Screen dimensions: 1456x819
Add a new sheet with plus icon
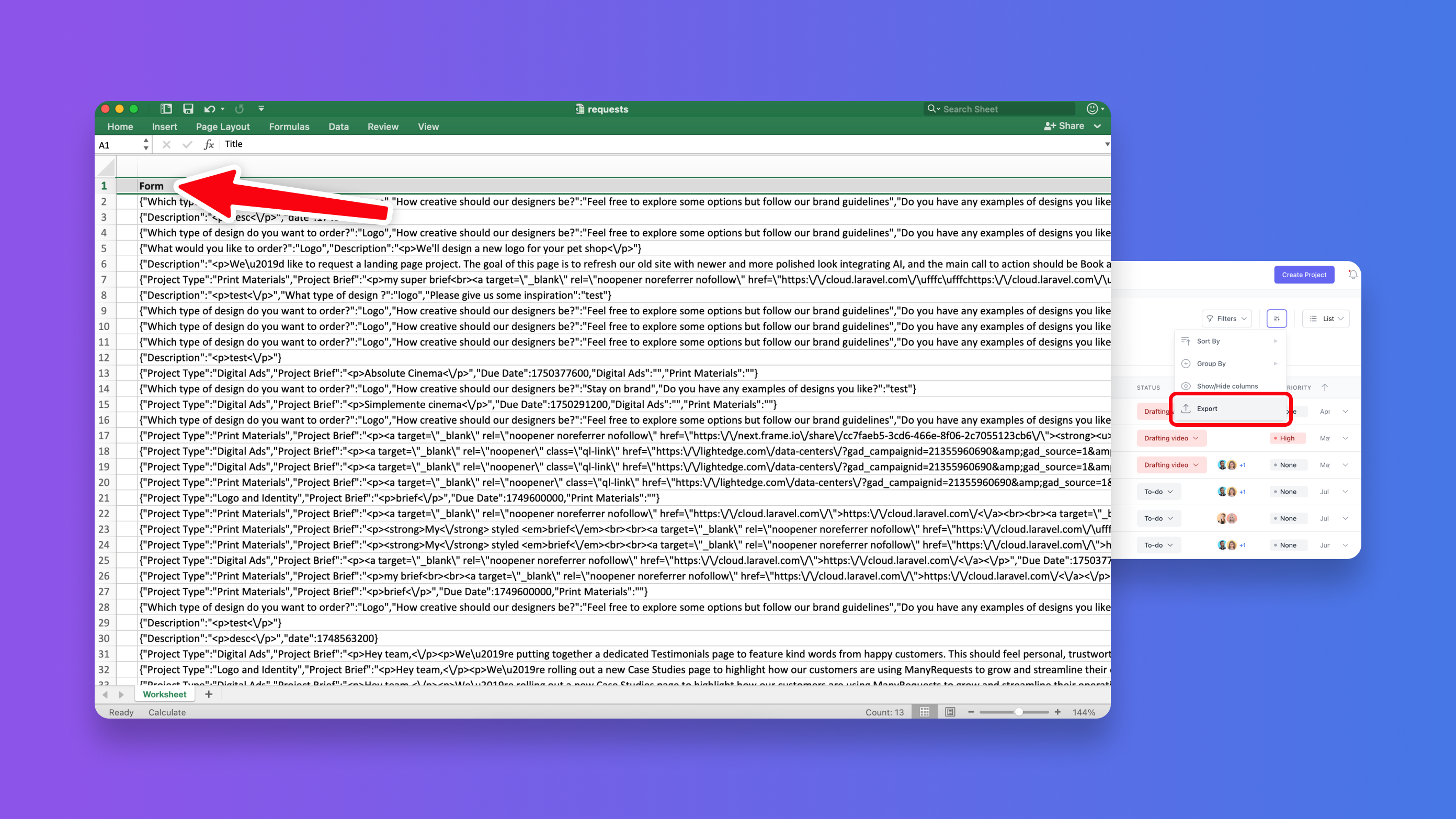pyautogui.click(x=209, y=694)
